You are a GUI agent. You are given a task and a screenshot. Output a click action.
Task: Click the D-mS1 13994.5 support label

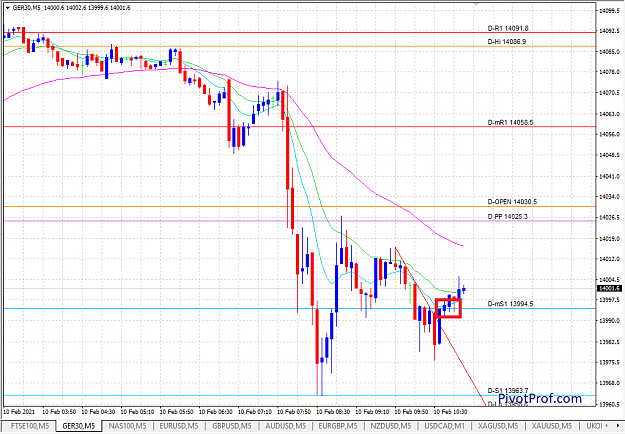[x=510, y=304]
